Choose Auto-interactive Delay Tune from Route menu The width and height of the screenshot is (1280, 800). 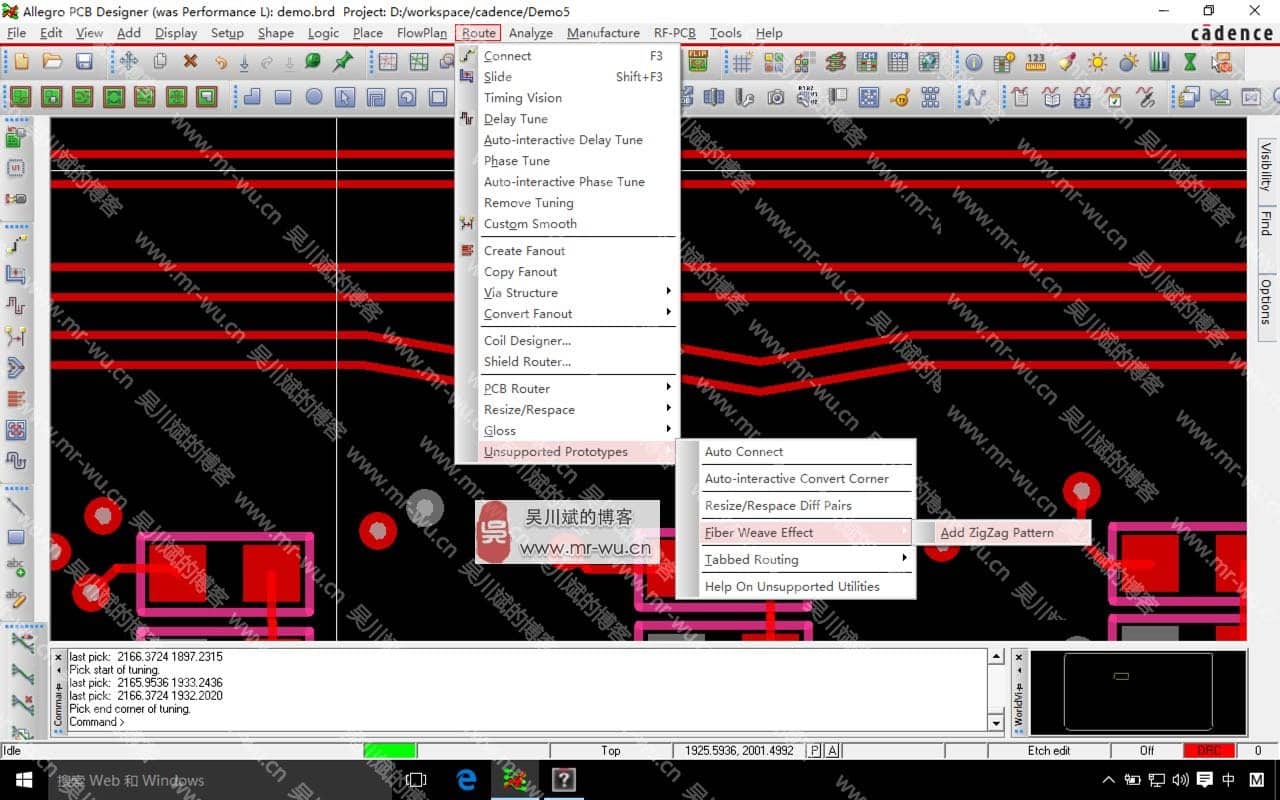(x=563, y=140)
